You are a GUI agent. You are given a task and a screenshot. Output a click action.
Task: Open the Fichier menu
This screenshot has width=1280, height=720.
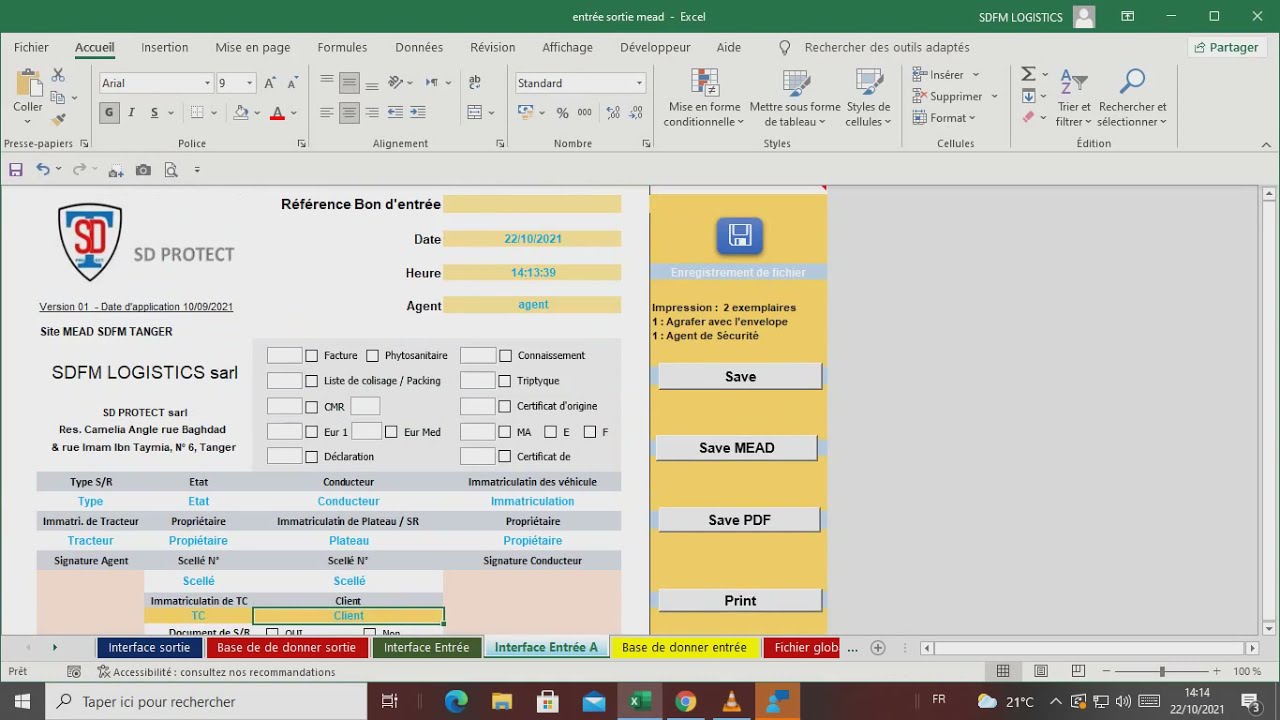(31, 47)
